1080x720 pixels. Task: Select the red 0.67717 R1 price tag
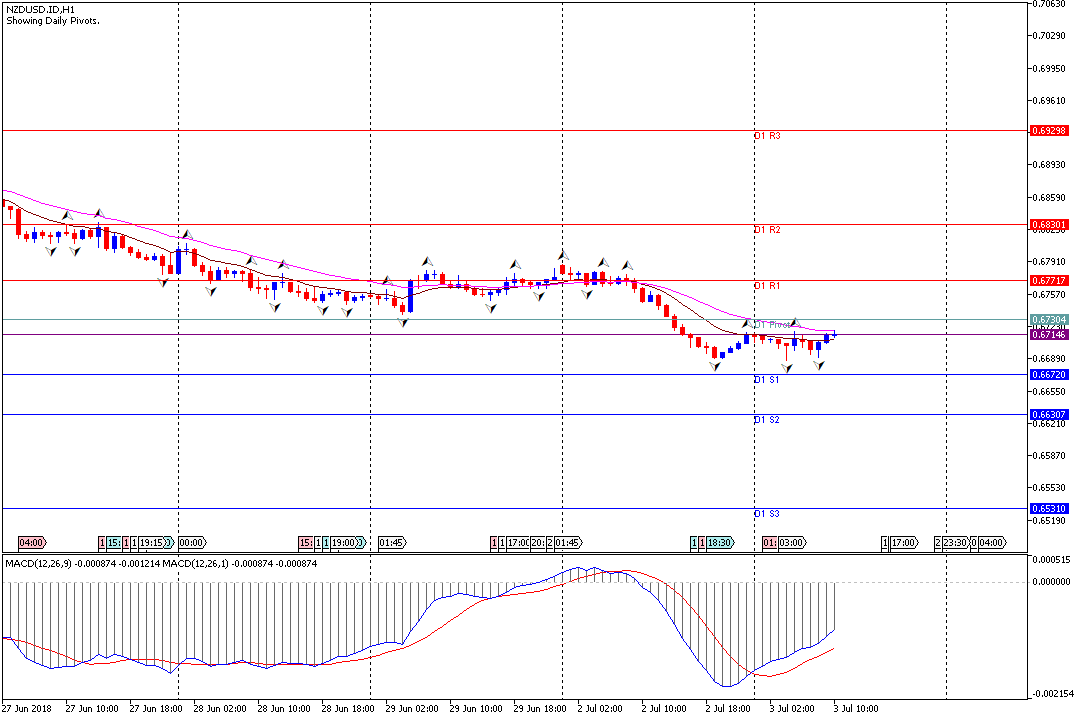pyautogui.click(x=1049, y=280)
